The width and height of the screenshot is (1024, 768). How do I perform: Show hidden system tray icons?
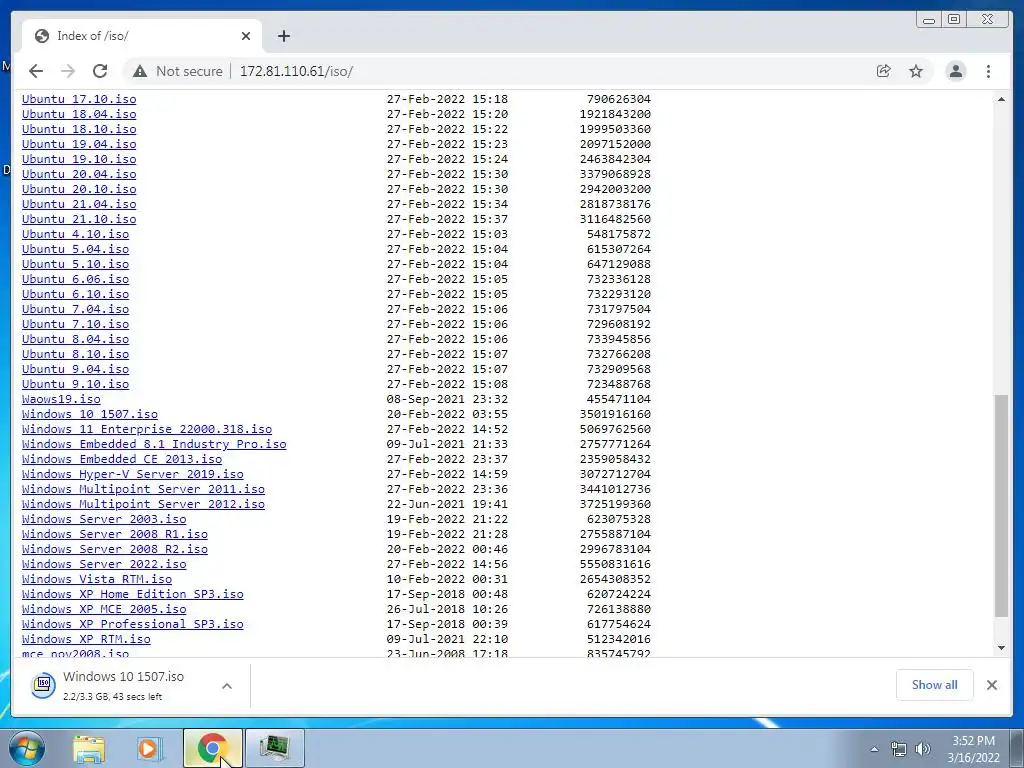click(x=874, y=749)
